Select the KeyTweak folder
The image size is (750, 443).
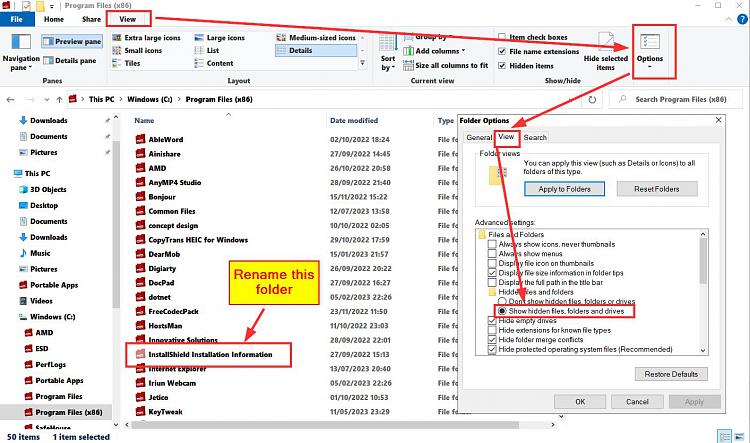165,411
